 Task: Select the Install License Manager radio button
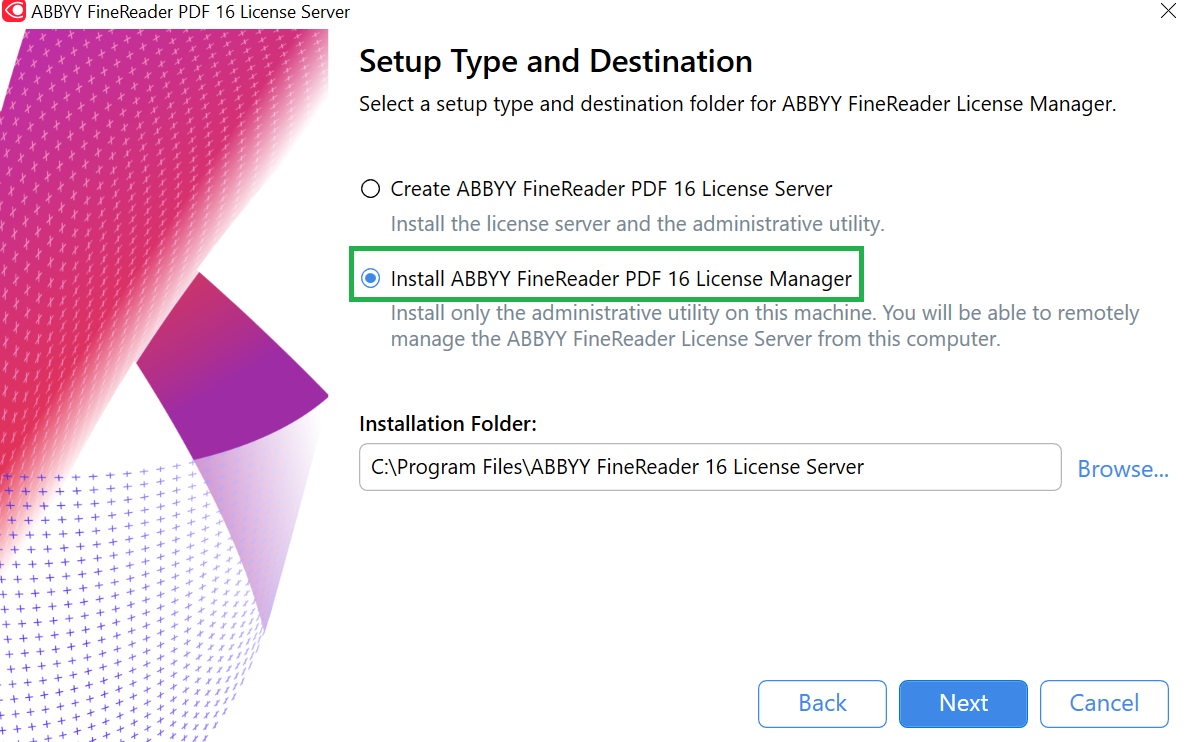pos(370,278)
